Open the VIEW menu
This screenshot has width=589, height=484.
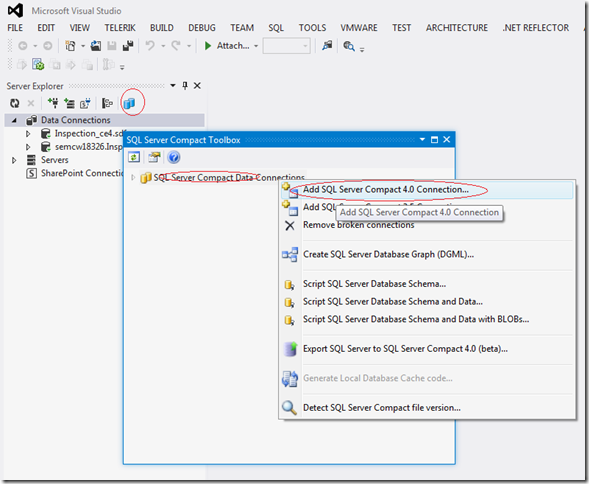(80, 28)
